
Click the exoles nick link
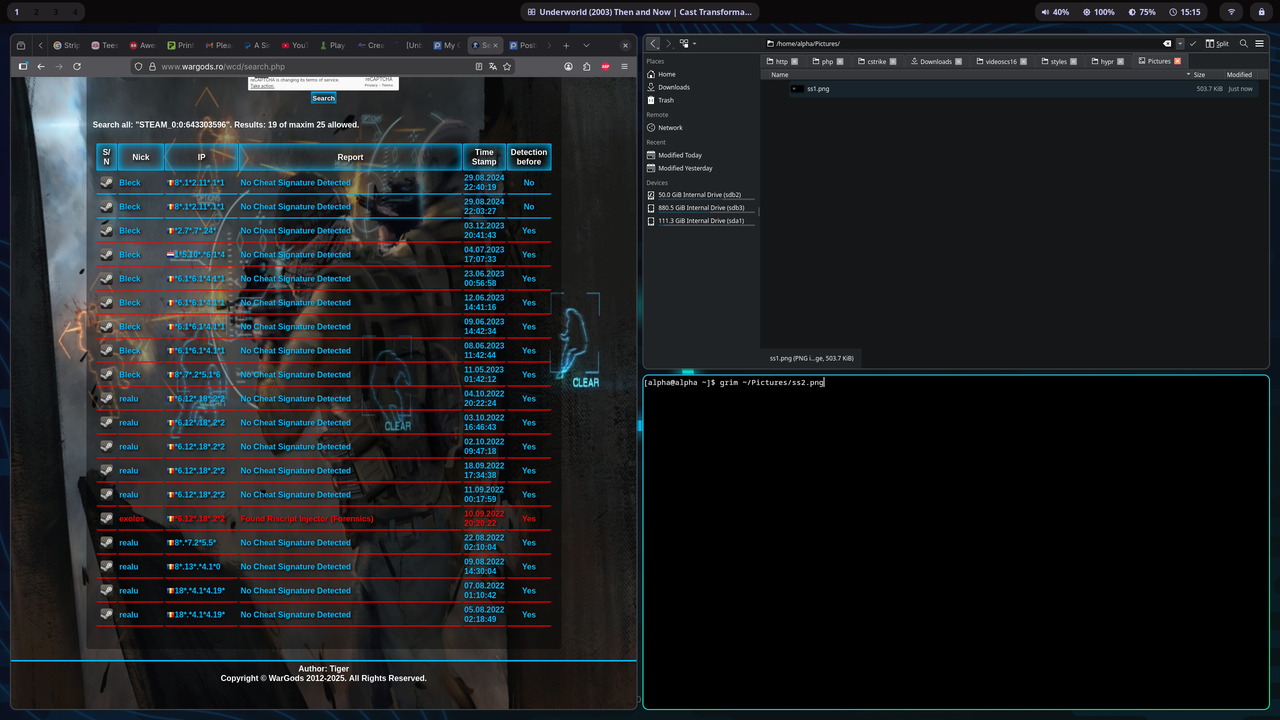[x=131, y=519]
